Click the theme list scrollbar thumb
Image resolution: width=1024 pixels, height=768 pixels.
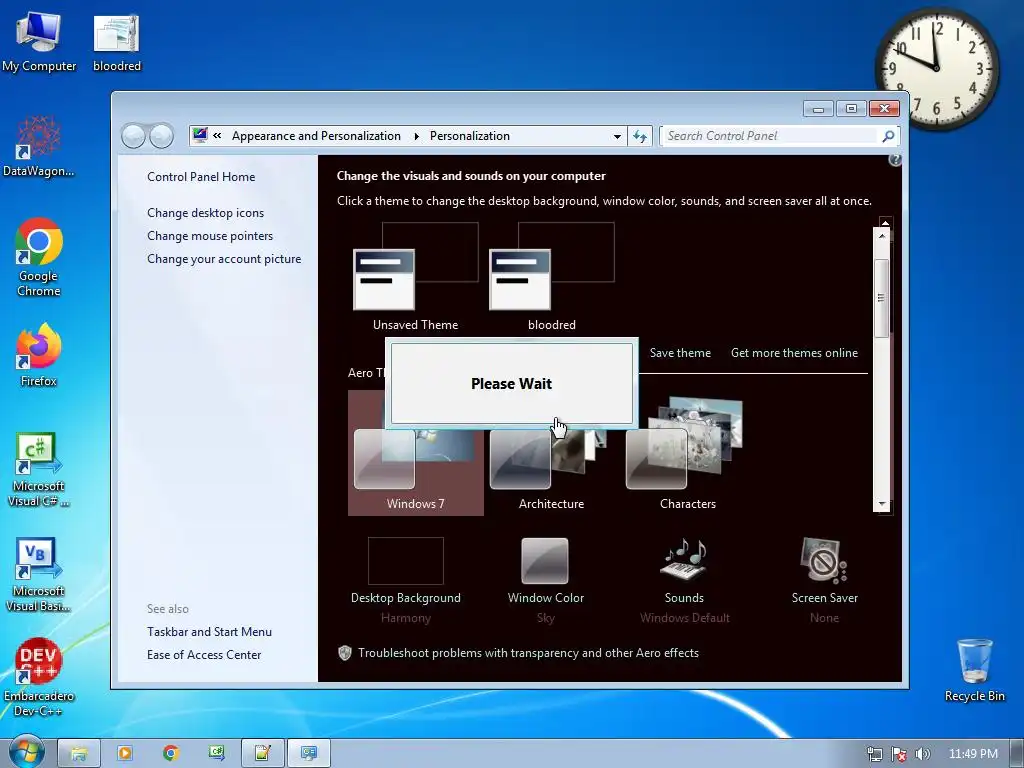[x=882, y=298]
